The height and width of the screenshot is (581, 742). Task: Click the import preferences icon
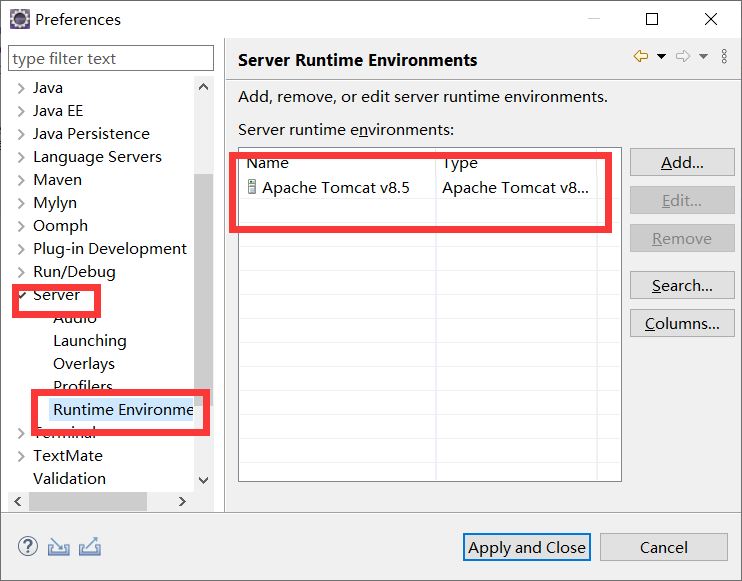pyautogui.click(x=59, y=547)
